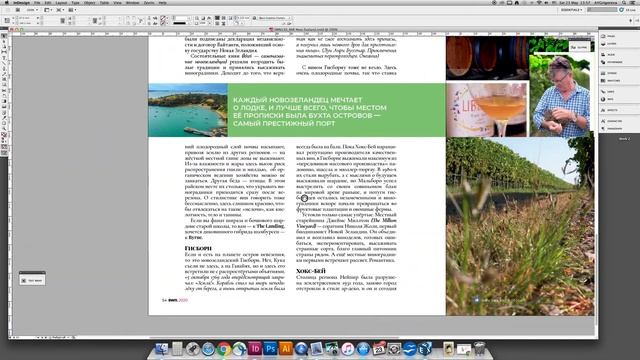Select the Direct Selection tool
Image resolution: width=640 pixels, height=360 pixels.
pos(4,41)
